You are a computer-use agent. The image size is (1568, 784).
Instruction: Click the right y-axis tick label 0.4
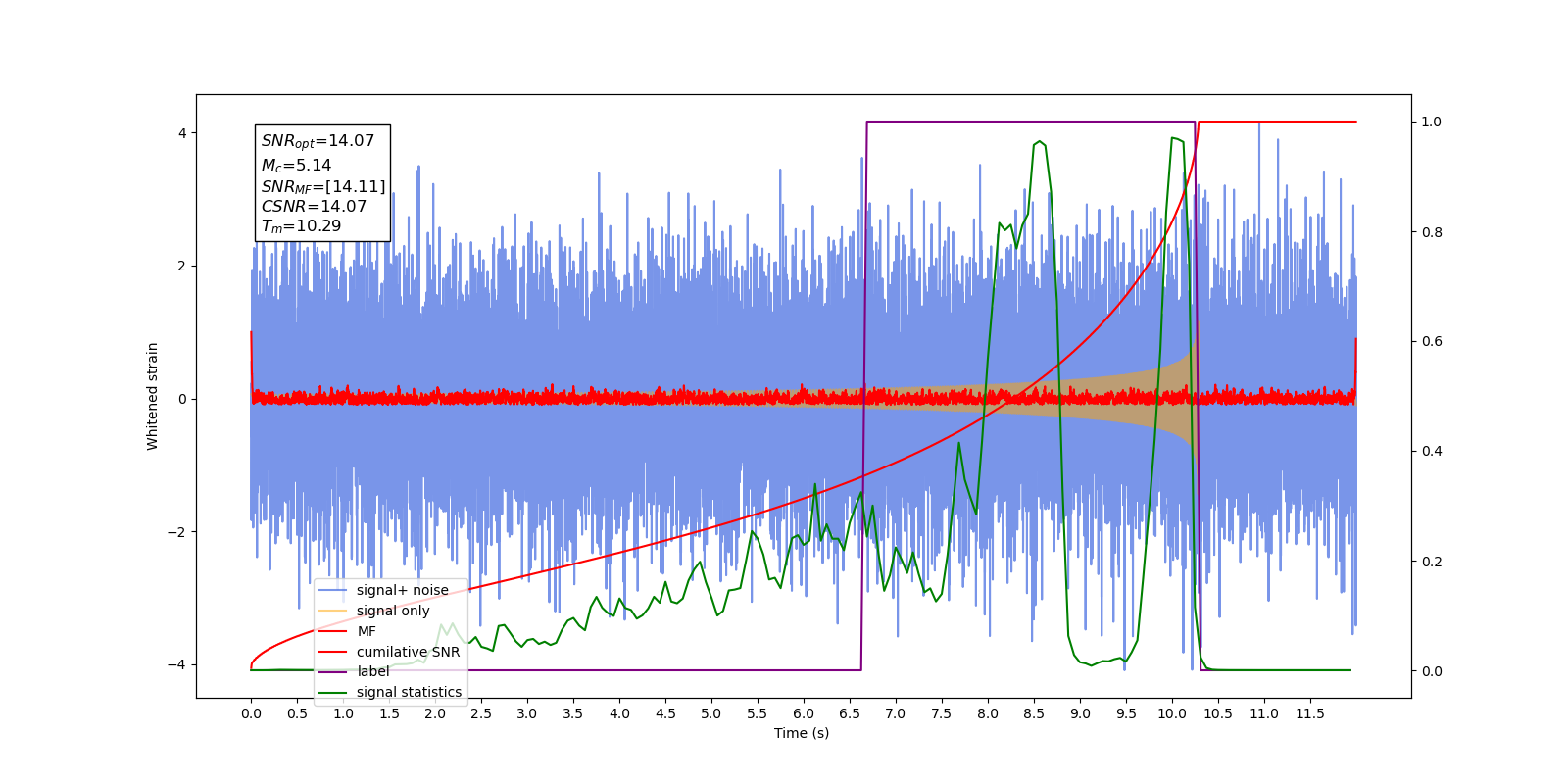(1432, 452)
